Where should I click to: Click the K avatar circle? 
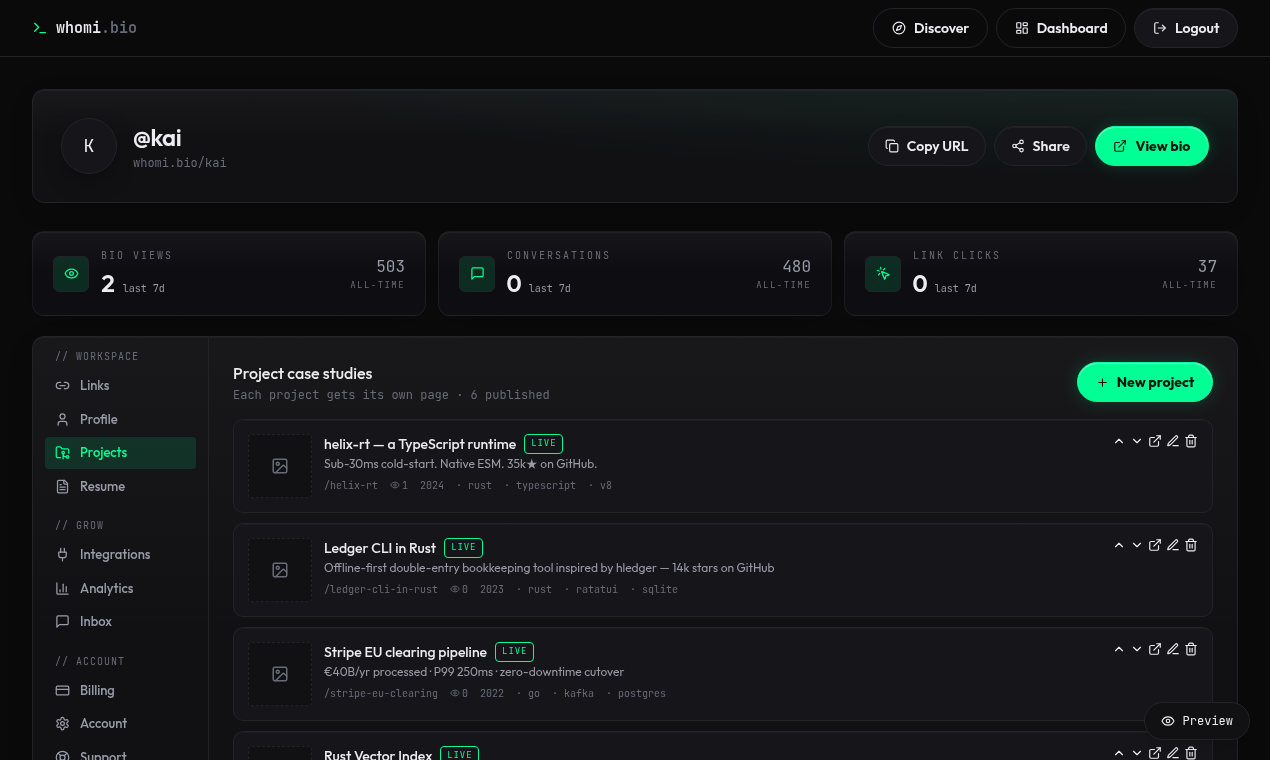89,146
